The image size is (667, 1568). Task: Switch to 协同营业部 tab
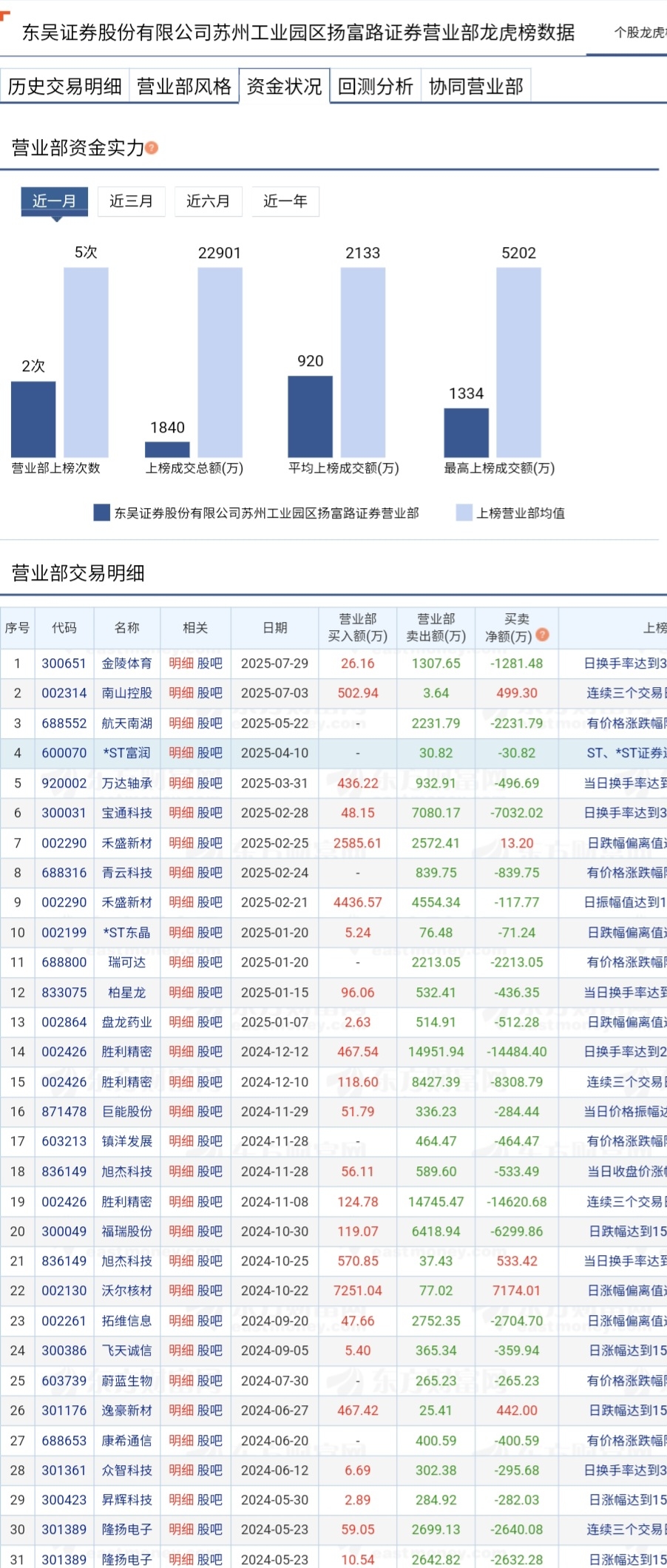coord(476,87)
